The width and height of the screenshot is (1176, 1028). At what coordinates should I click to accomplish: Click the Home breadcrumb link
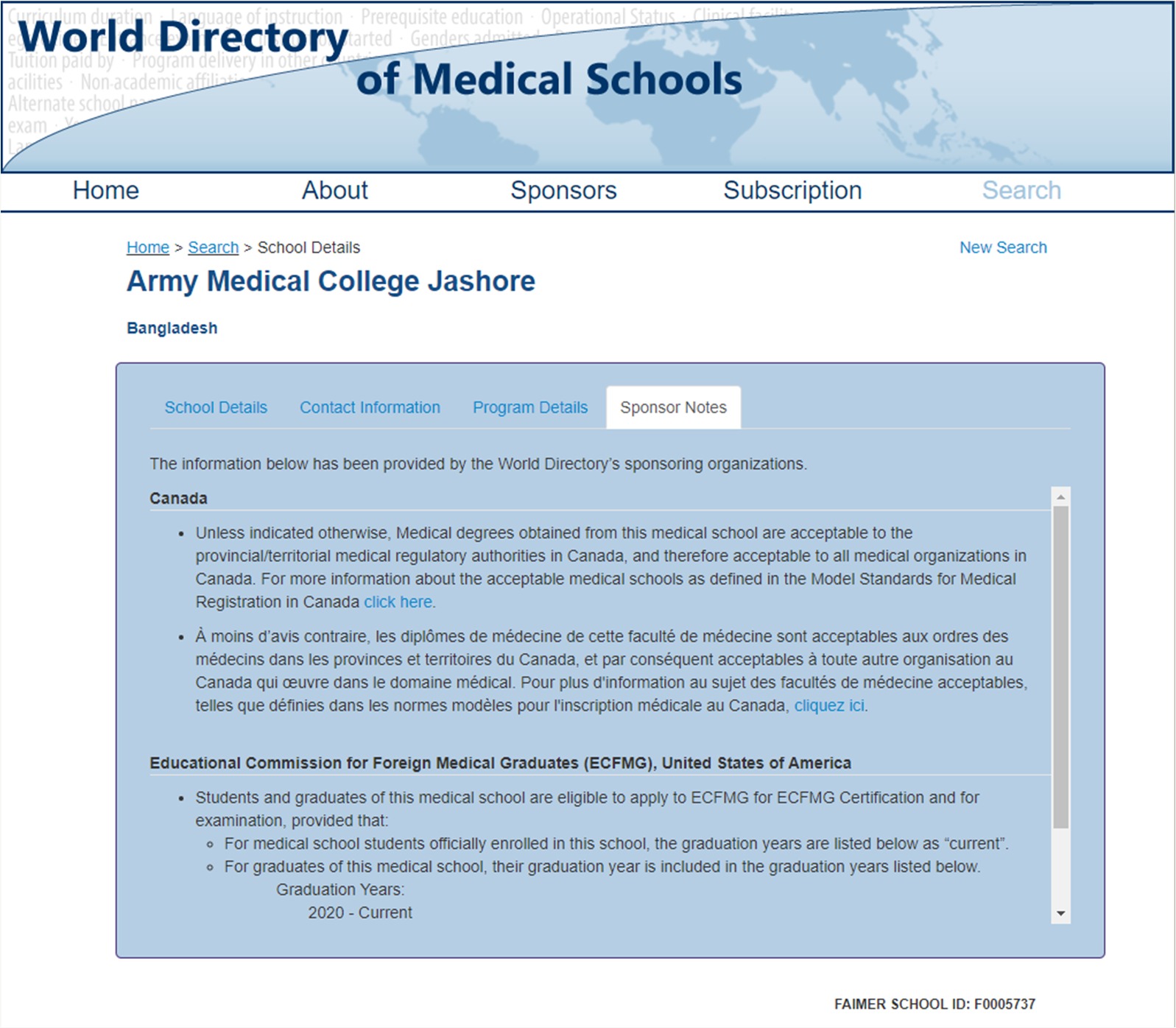(x=148, y=247)
